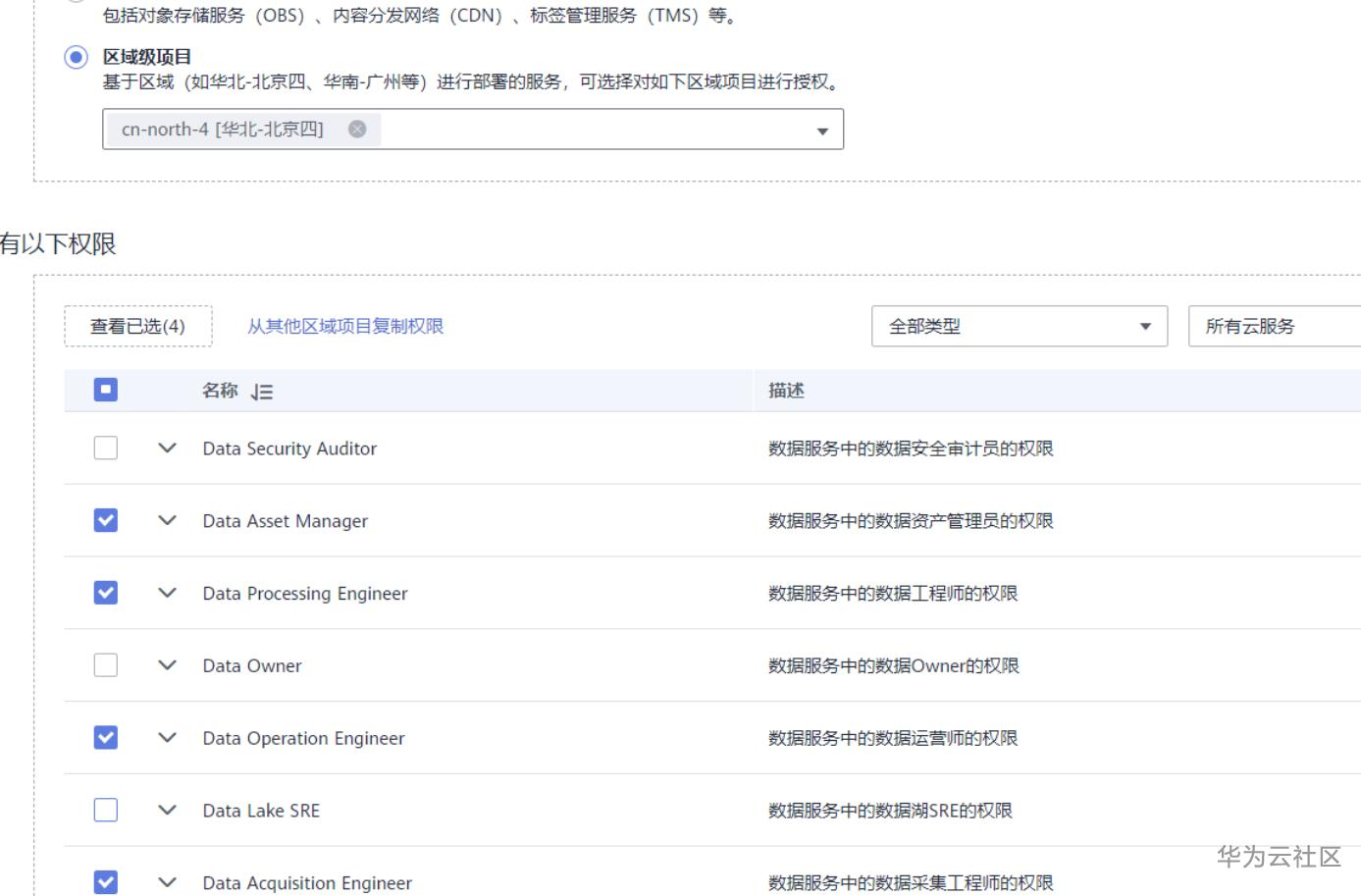Toggle the select-all checkbox in table header
The image size is (1361, 896).
pos(106,390)
